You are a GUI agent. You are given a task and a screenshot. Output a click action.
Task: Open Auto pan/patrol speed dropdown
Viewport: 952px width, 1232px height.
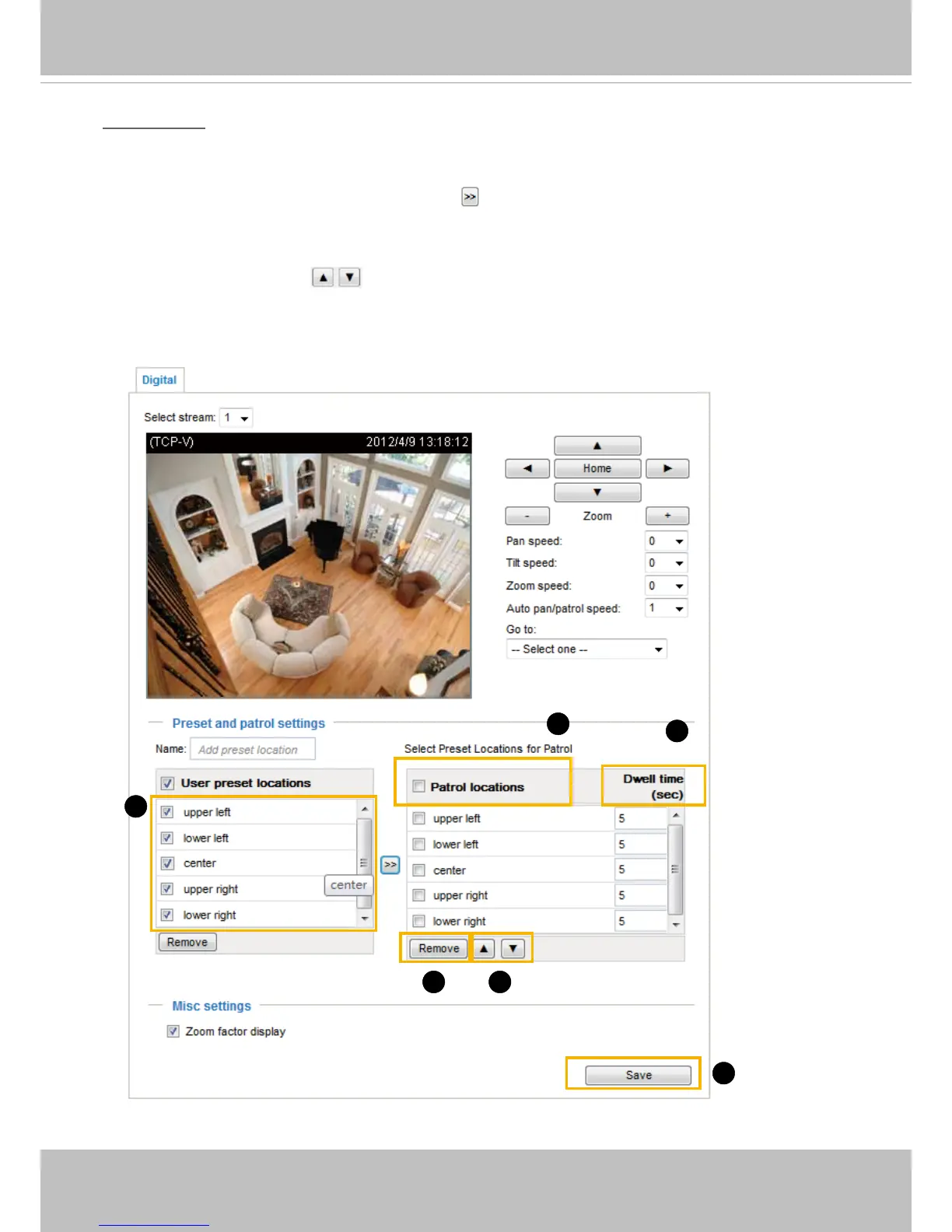(667, 608)
